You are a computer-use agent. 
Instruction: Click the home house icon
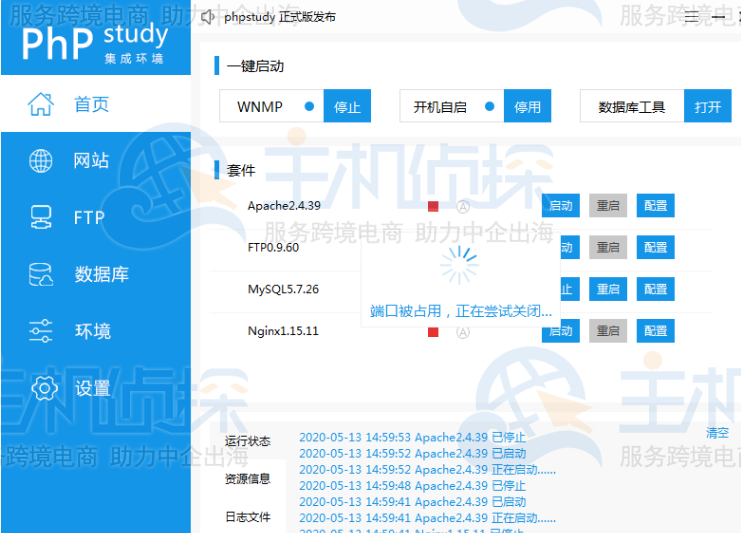[41, 104]
